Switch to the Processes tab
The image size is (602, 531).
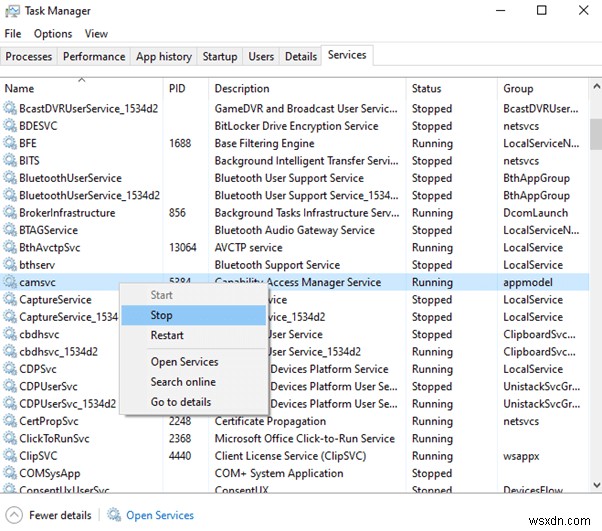click(29, 56)
